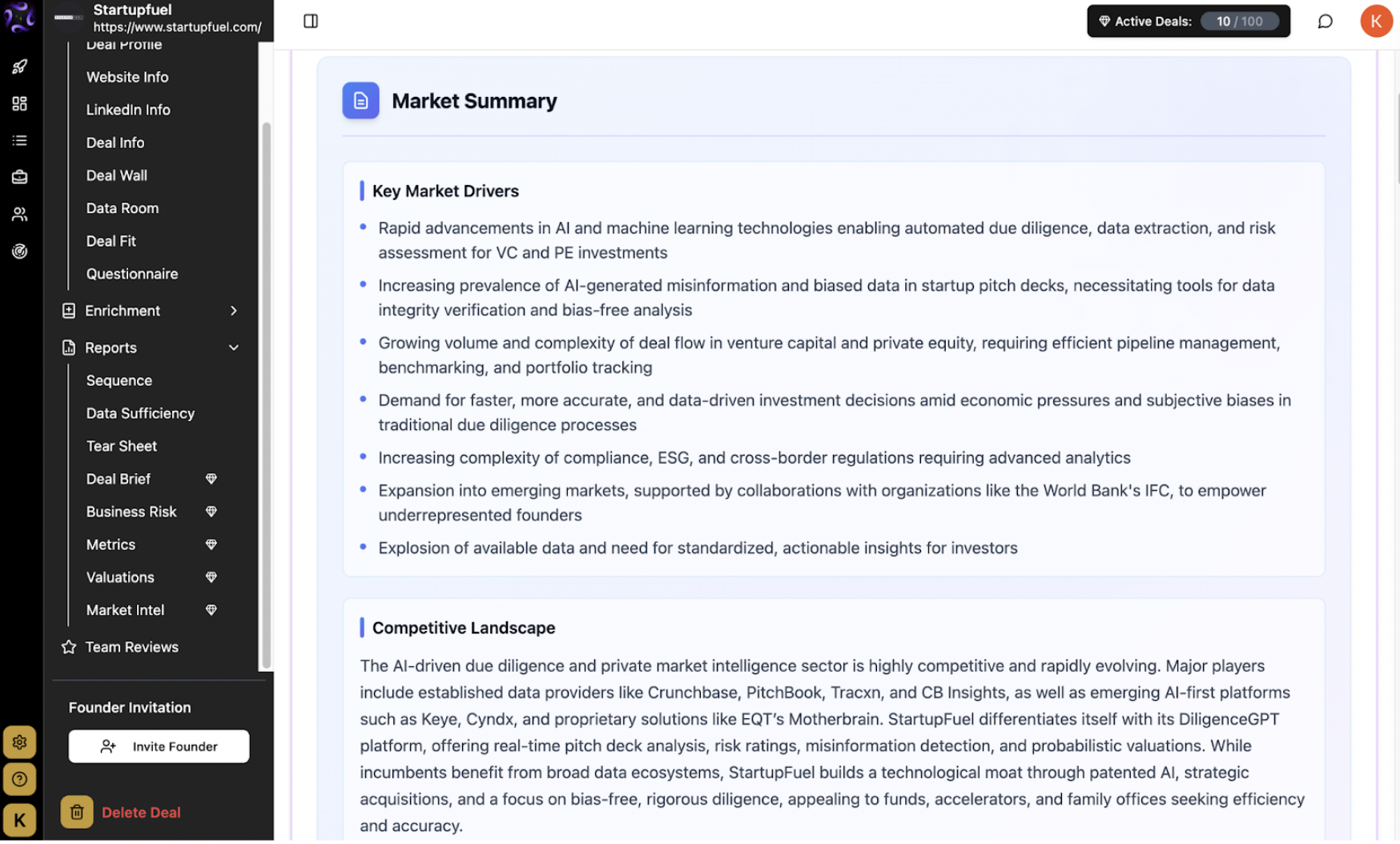Open the dashboard grid icon
Screen dimensions: 1400x844
(x=19, y=103)
